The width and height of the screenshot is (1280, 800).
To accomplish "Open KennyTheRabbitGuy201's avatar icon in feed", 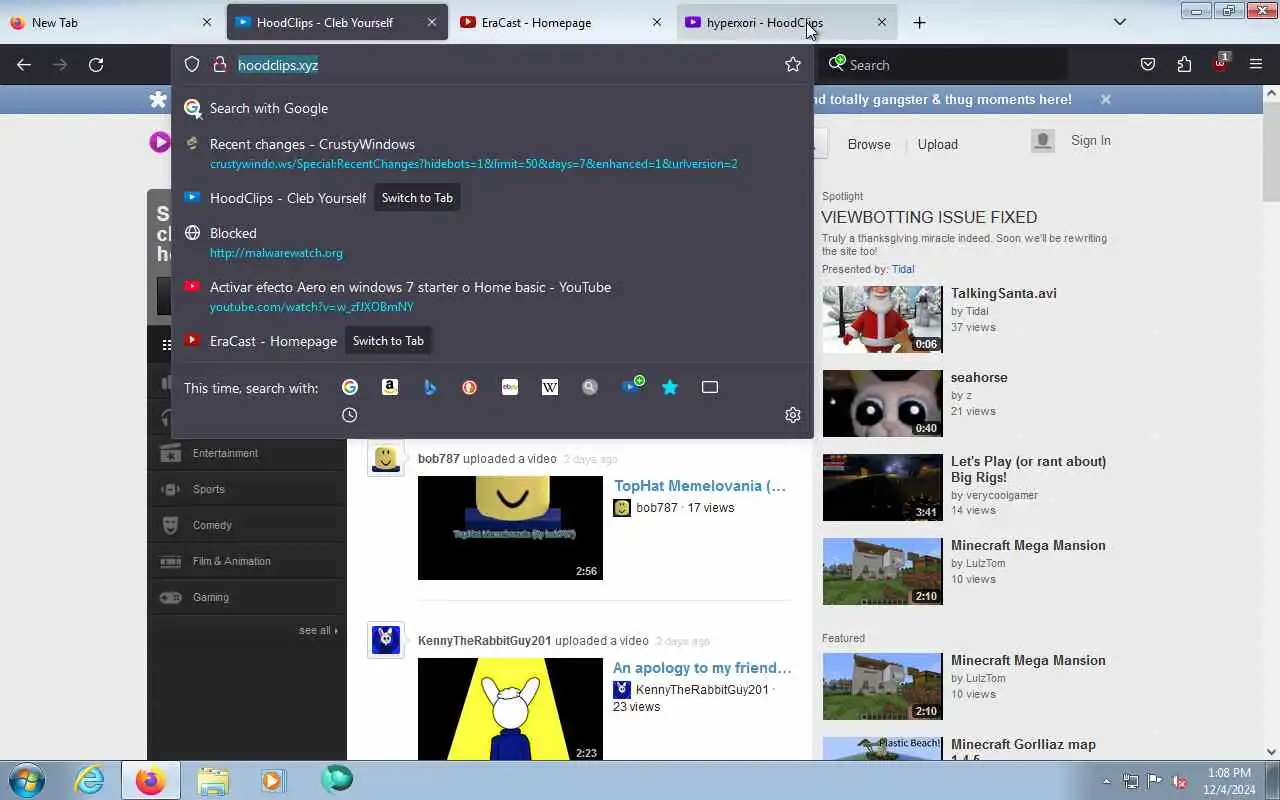I will point(386,639).
